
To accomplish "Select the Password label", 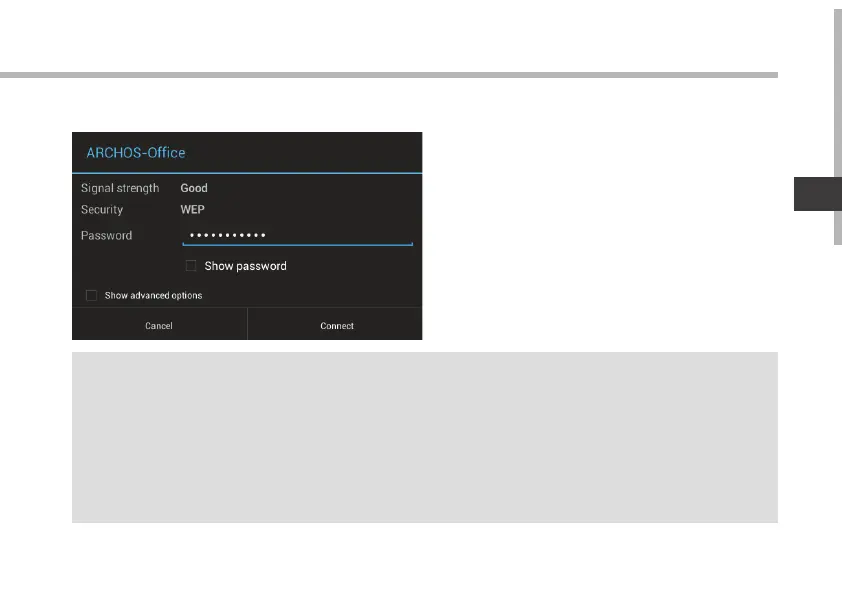I will (x=106, y=235).
